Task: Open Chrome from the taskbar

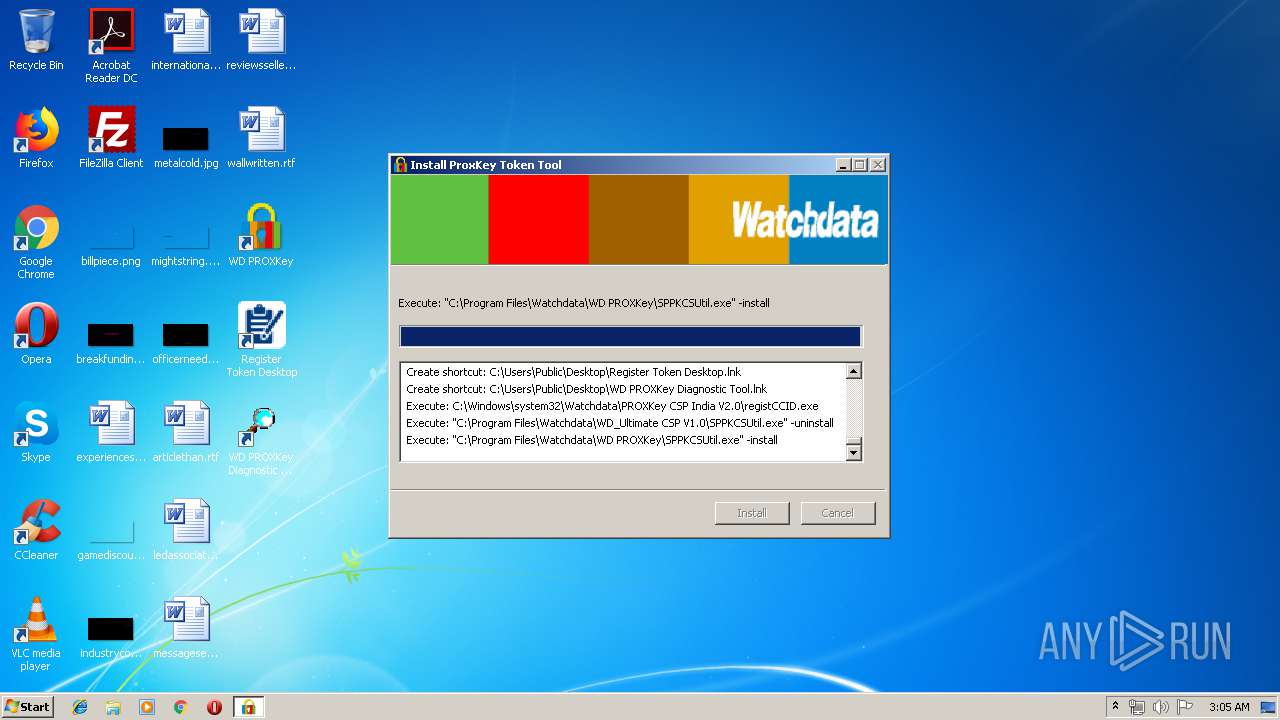Action: coord(181,707)
